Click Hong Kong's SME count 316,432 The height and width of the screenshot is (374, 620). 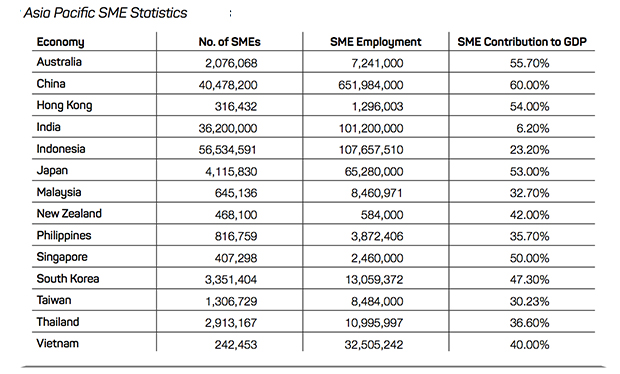coord(236,106)
